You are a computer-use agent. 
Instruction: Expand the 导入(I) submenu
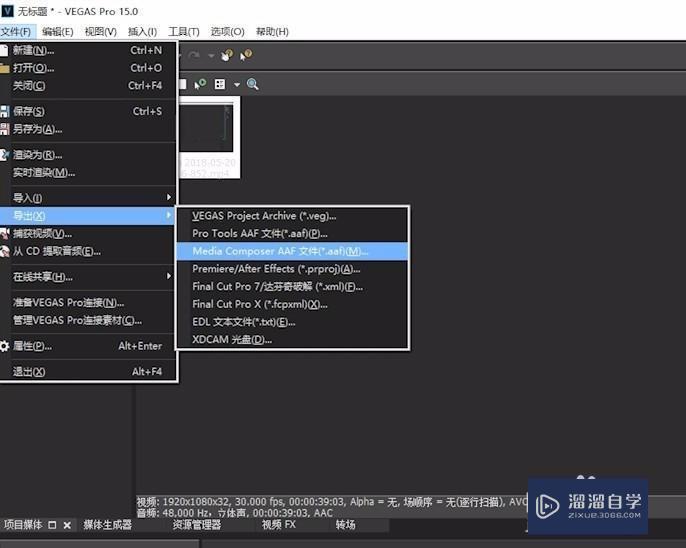[x=88, y=198]
